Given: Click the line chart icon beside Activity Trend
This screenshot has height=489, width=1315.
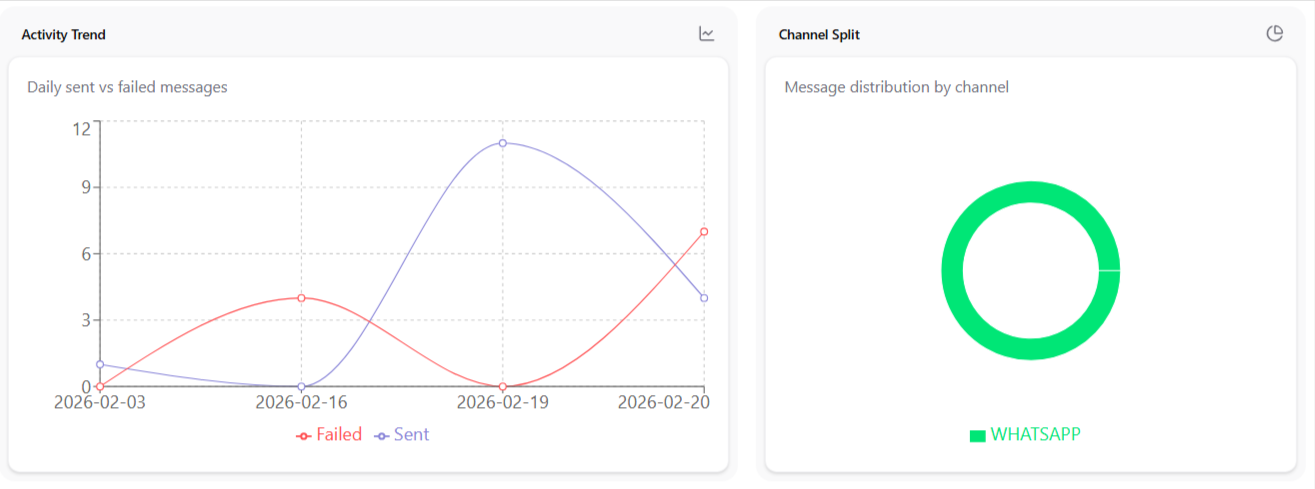Looking at the screenshot, I should [x=707, y=34].
